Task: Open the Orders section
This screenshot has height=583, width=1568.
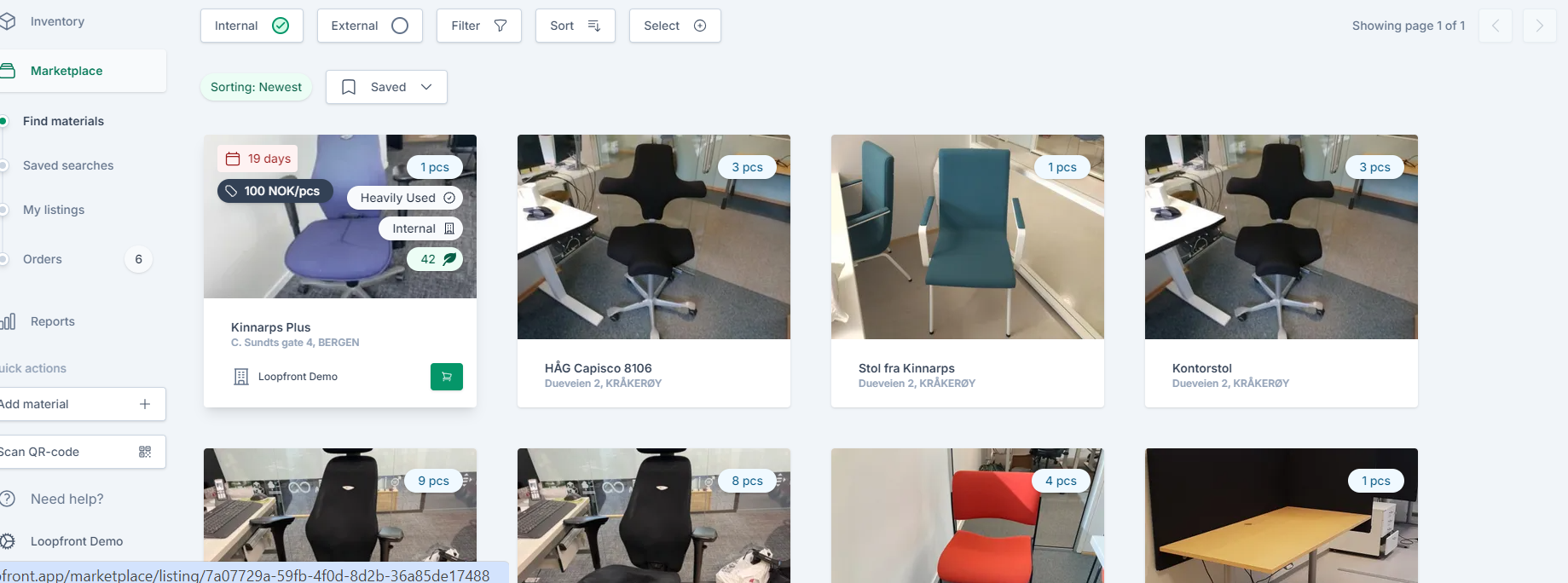Action: tap(43, 259)
